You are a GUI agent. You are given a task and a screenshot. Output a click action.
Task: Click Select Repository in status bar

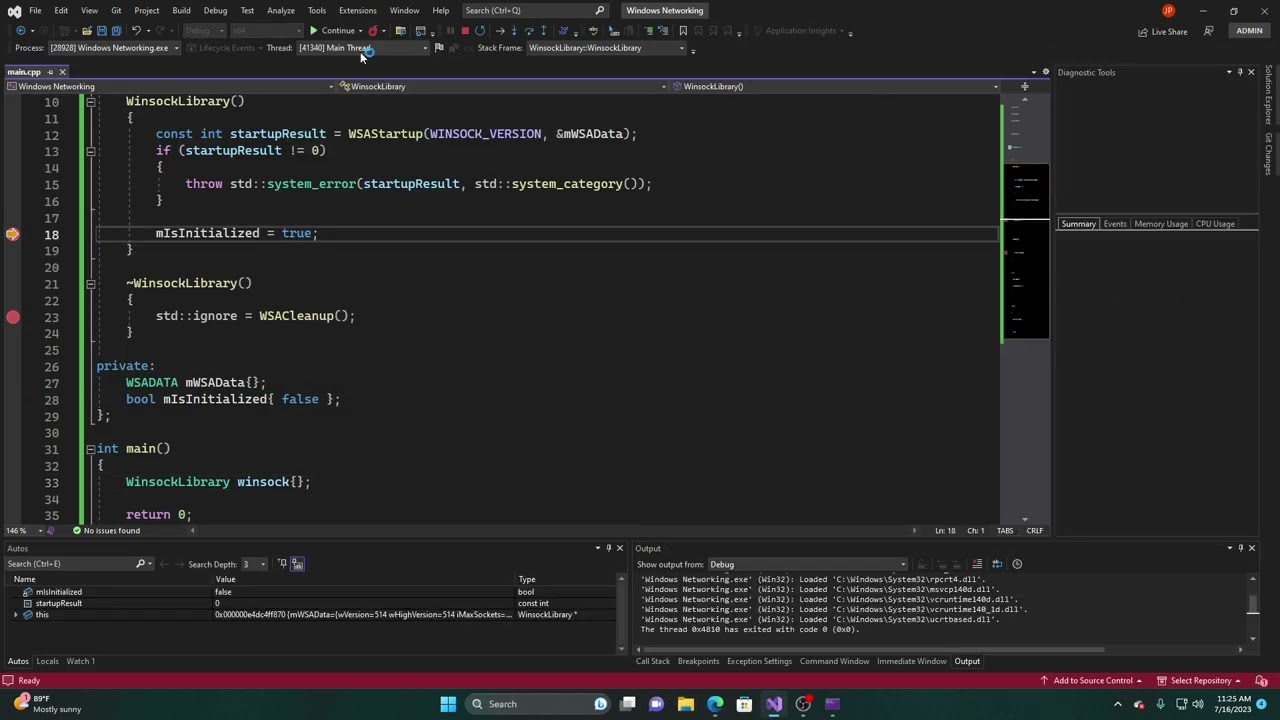tap(1199, 681)
